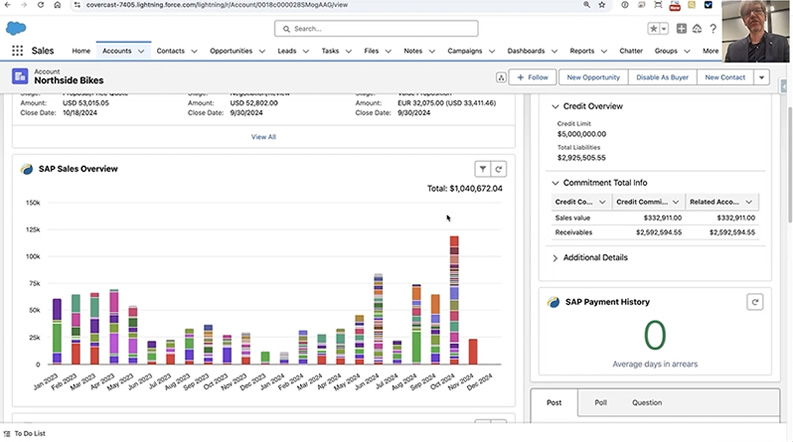The image size is (793, 442).
Task: Click the Total Liabilities value $2,925,505.55
Action: (581, 158)
